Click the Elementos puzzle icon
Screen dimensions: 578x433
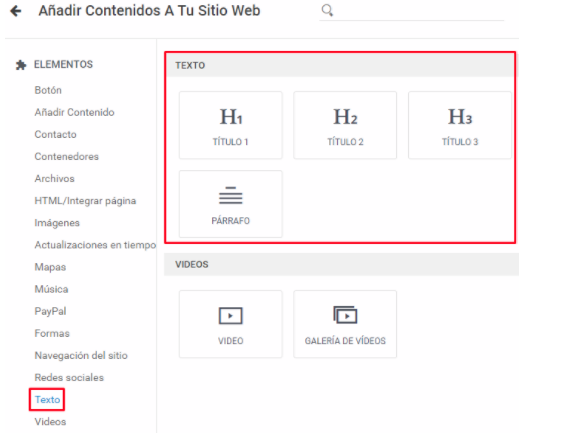coord(21,65)
